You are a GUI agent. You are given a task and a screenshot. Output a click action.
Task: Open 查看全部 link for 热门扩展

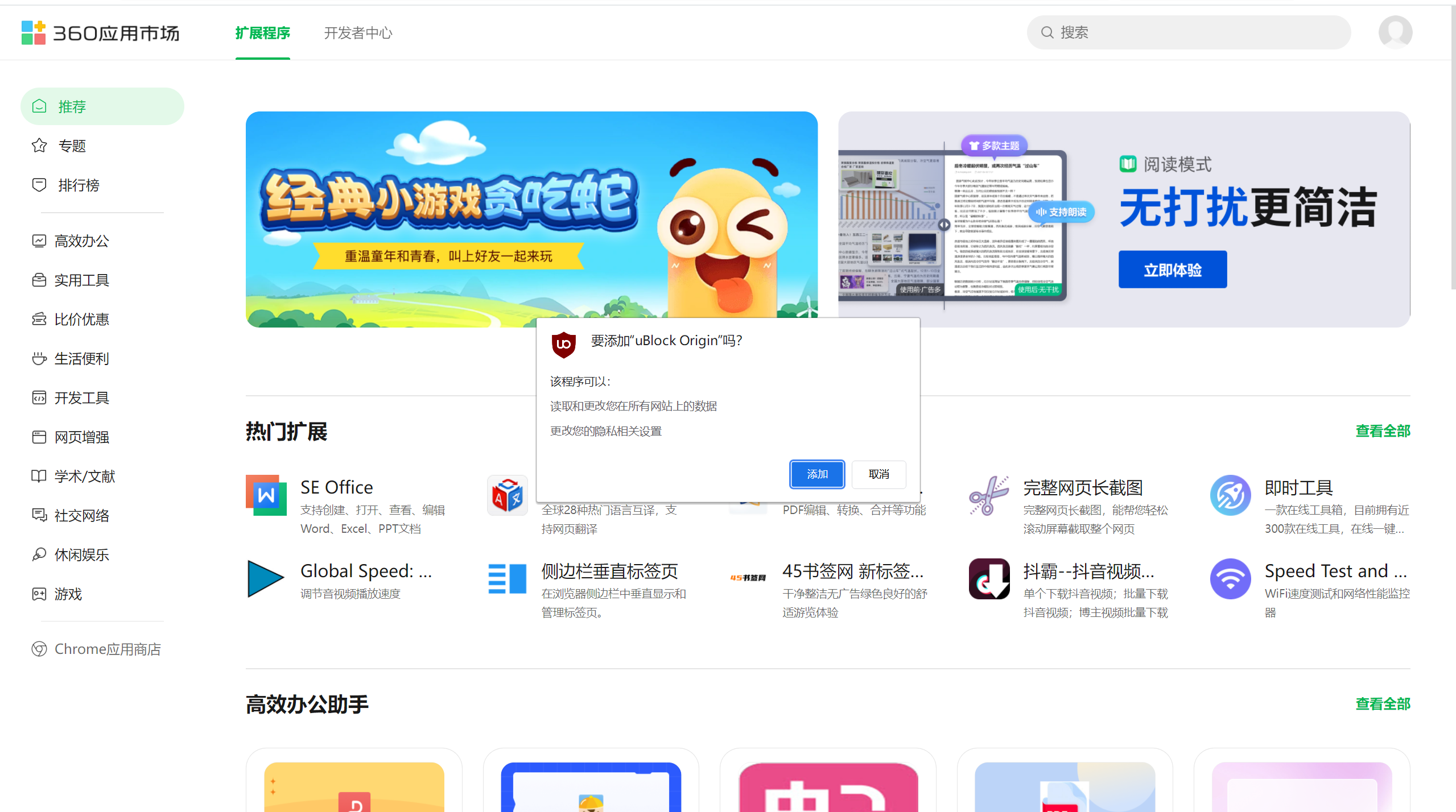point(1382,431)
